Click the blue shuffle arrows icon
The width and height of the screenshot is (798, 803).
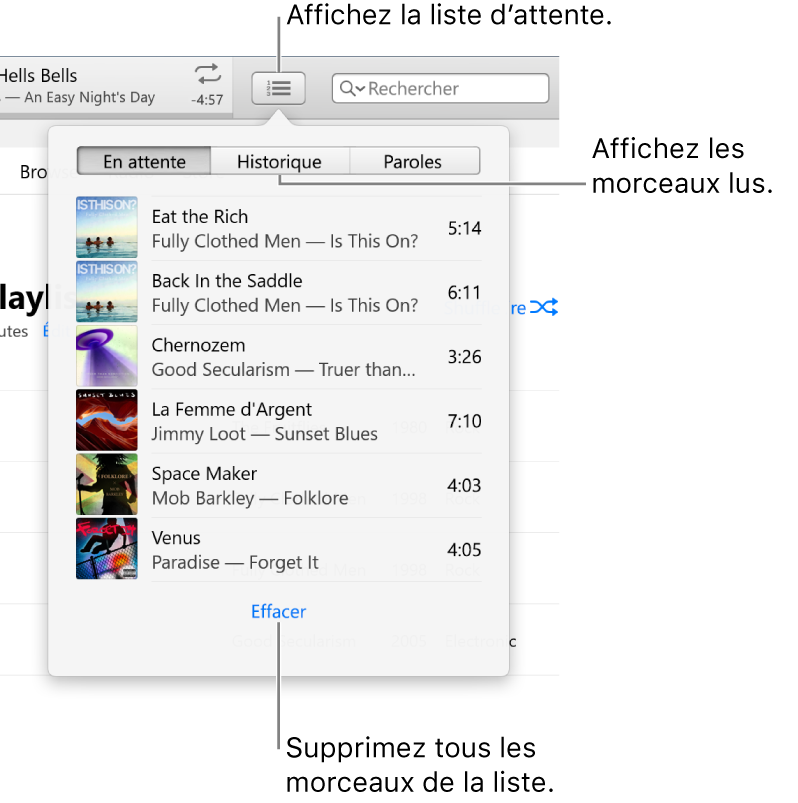[x=544, y=307]
